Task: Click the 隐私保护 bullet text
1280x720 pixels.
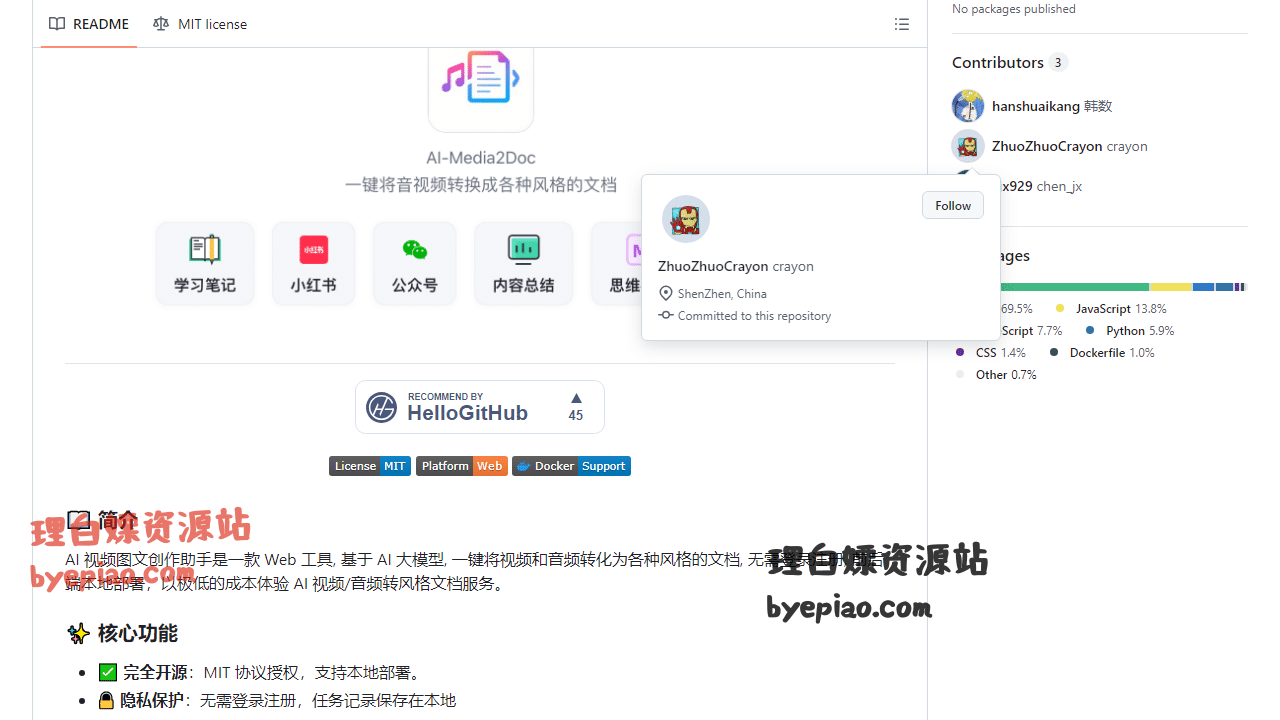Action: pyautogui.click(x=152, y=700)
